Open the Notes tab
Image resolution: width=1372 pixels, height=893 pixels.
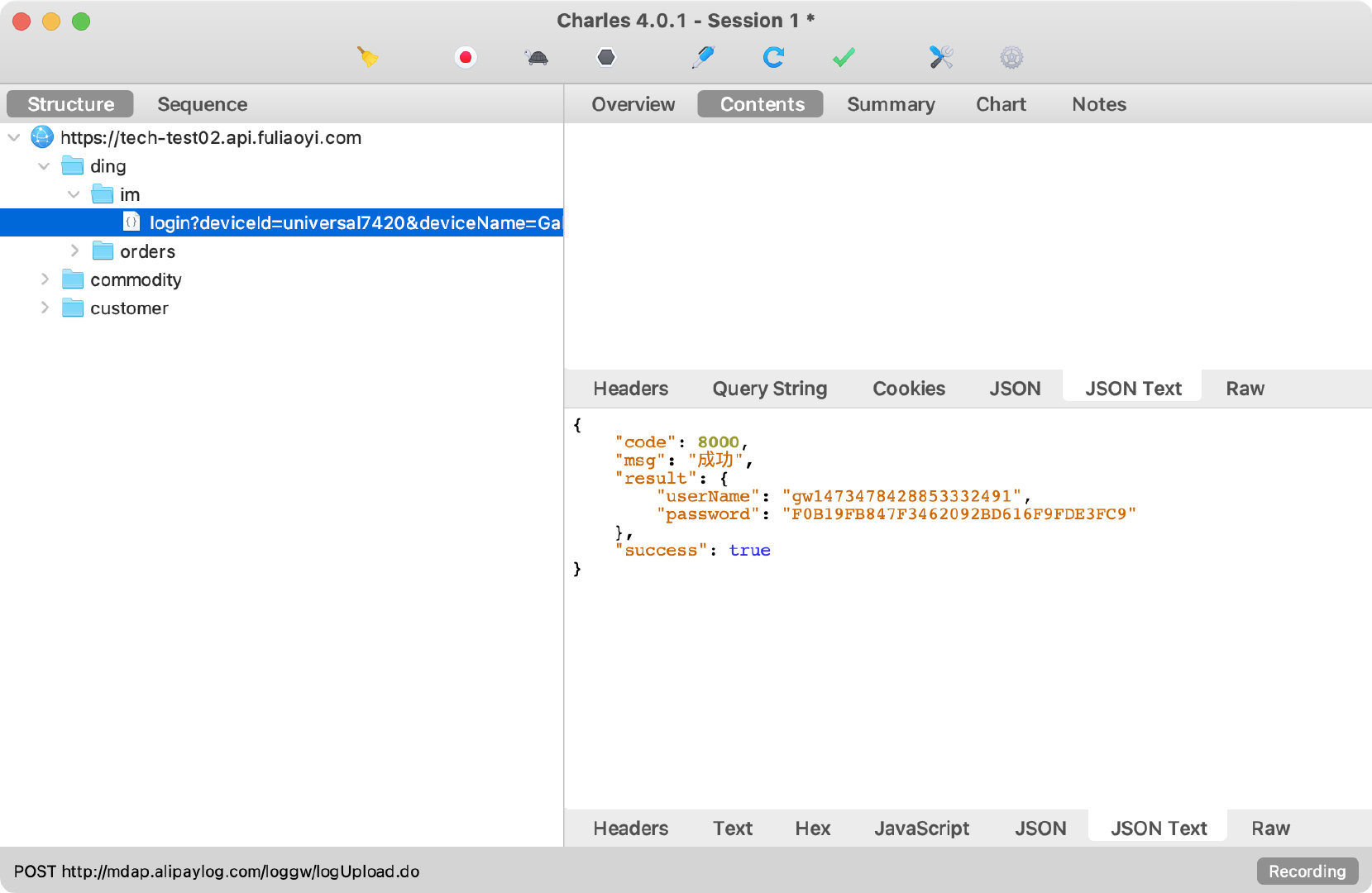(x=1099, y=104)
